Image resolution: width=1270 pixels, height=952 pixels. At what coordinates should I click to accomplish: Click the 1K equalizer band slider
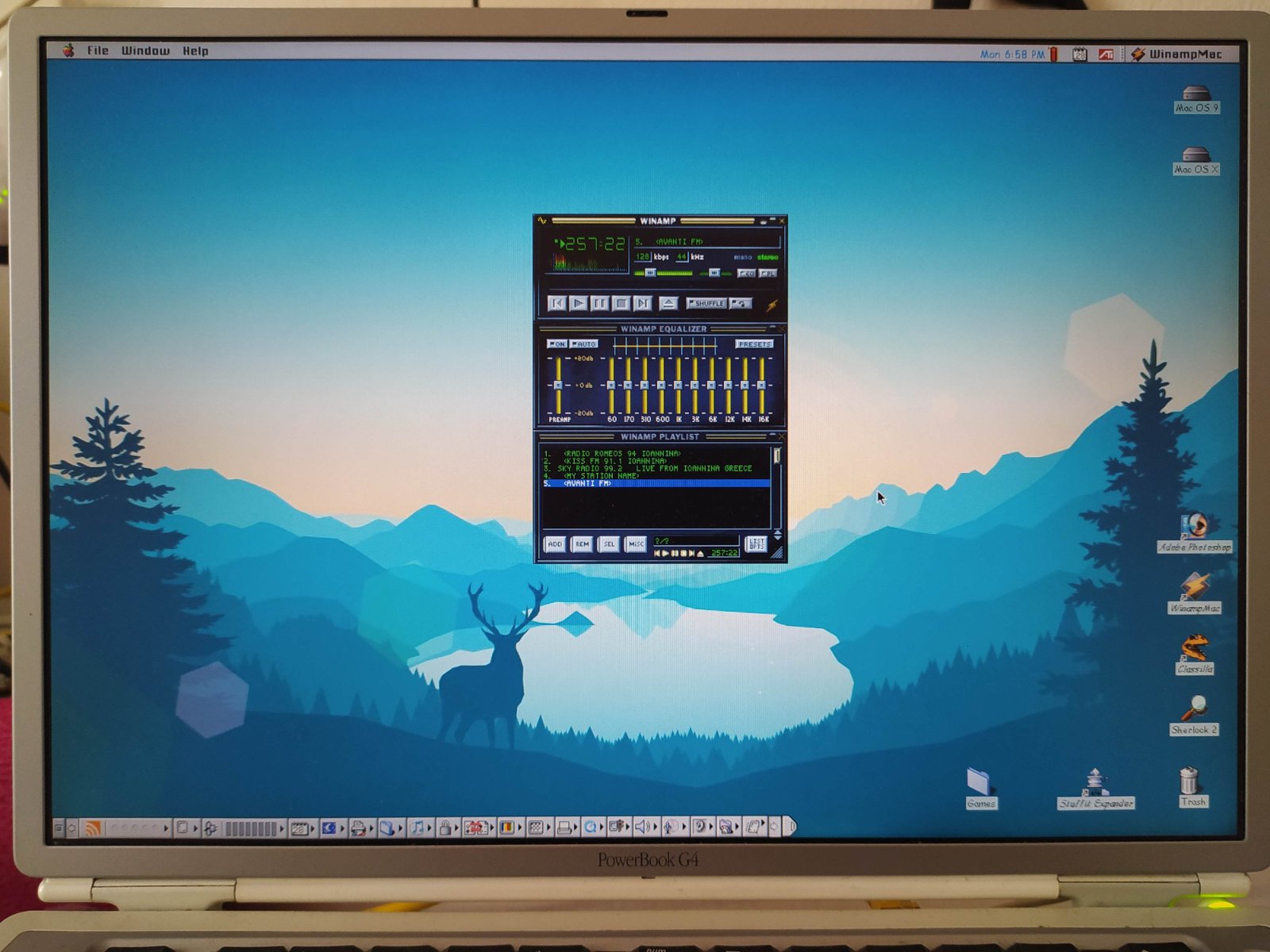678,385
